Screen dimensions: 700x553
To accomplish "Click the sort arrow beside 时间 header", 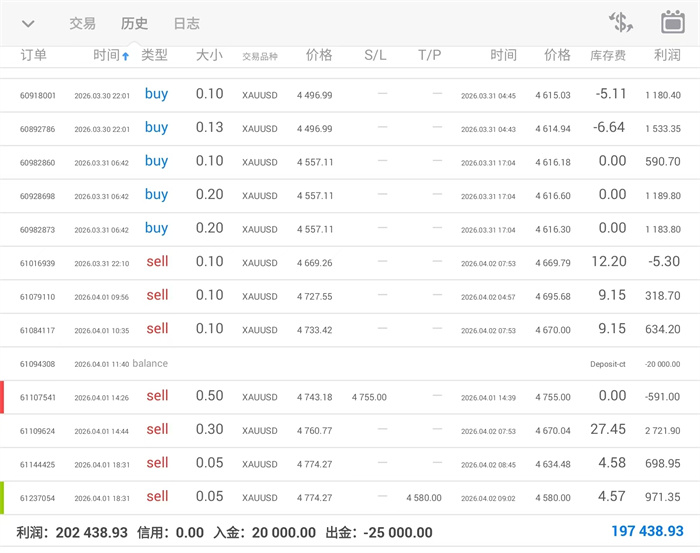I will coord(125,57).
